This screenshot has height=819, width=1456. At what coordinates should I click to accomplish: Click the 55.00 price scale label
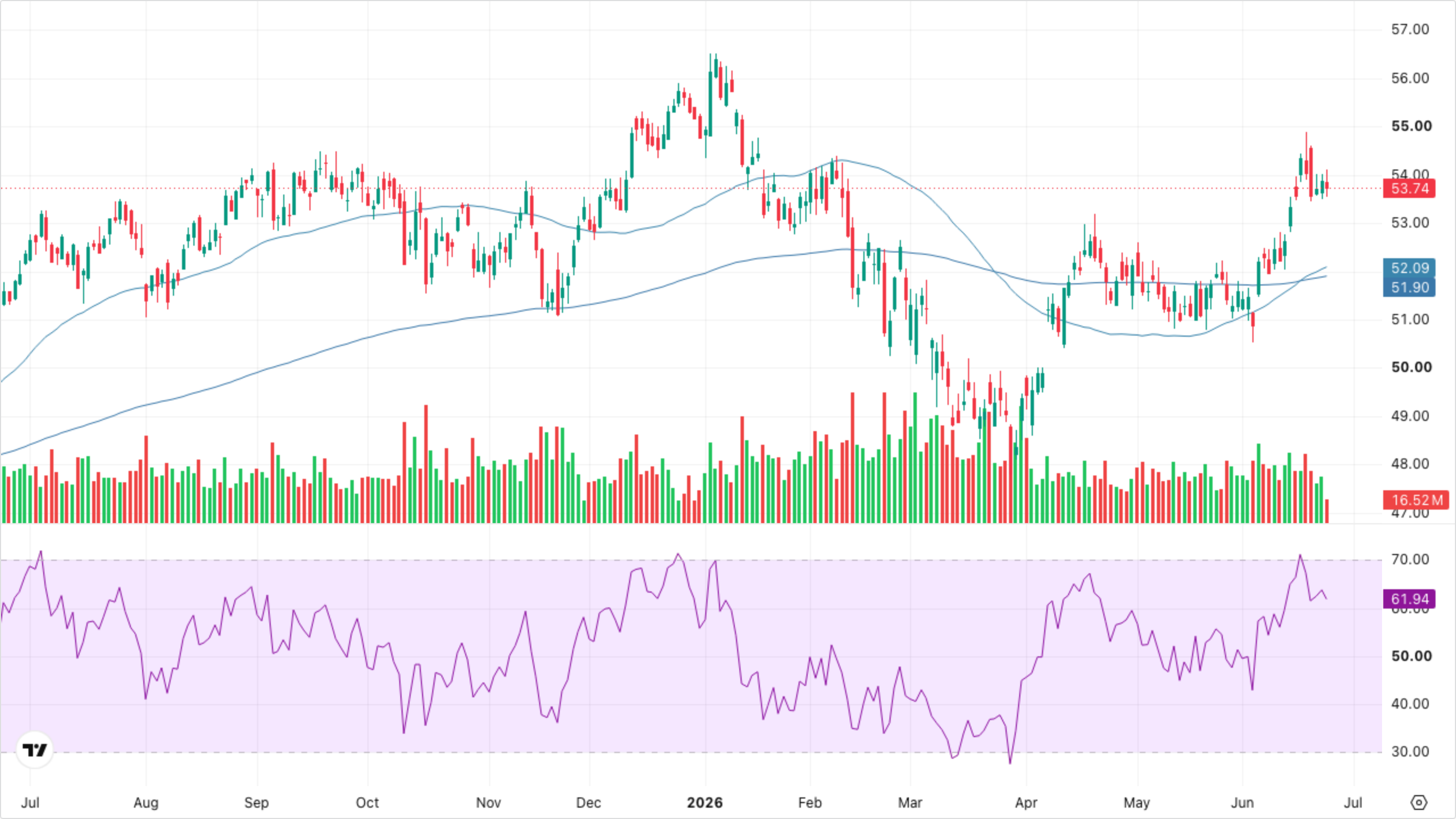1412,126
